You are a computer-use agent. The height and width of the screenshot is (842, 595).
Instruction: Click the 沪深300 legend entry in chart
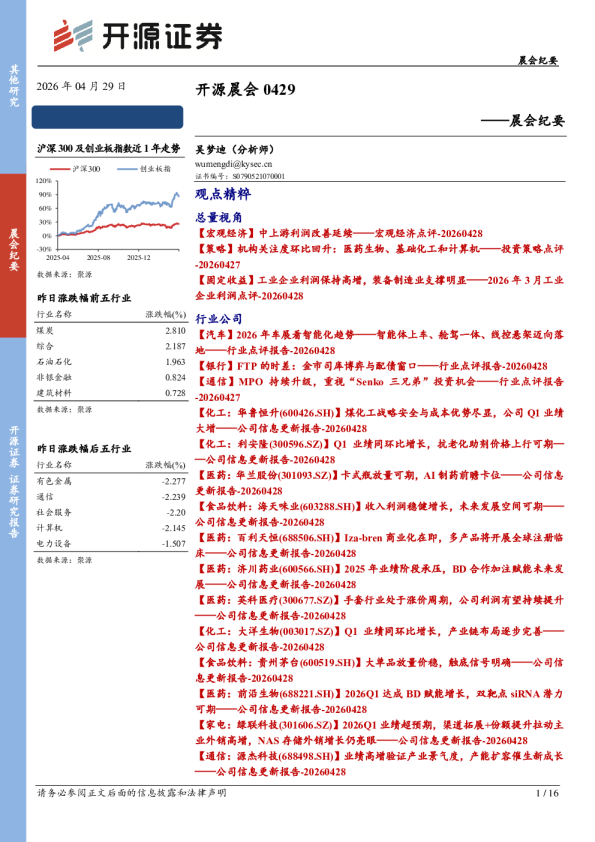point(75,169)
